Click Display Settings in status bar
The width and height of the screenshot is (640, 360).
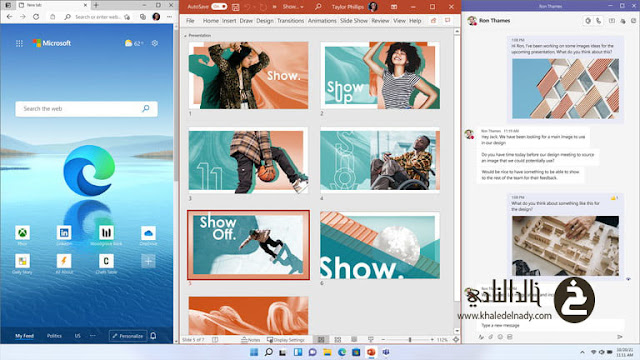(x=286, y=340)
